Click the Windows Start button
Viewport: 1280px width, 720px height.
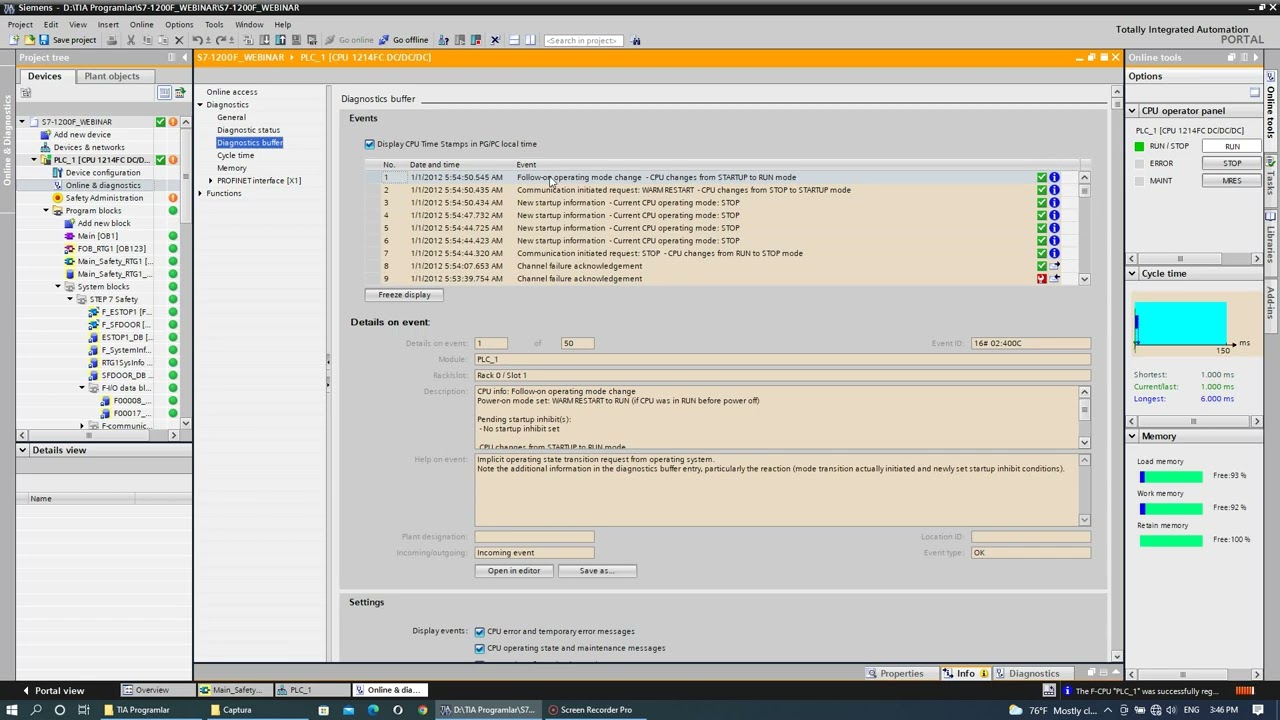(13, 710)
